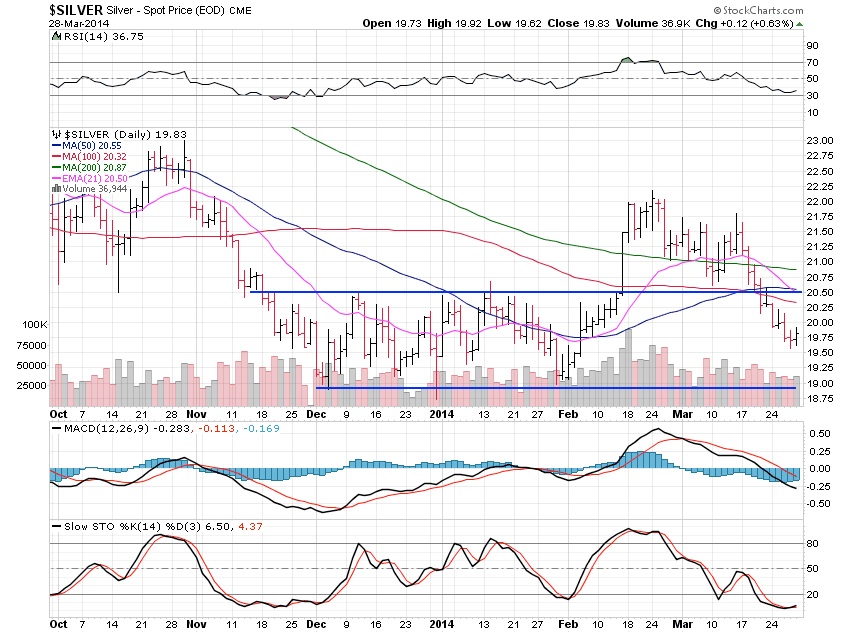The image size is (850, 633).
Task: Click the 0.50 MACD axis label
Action: coord(820,434)
